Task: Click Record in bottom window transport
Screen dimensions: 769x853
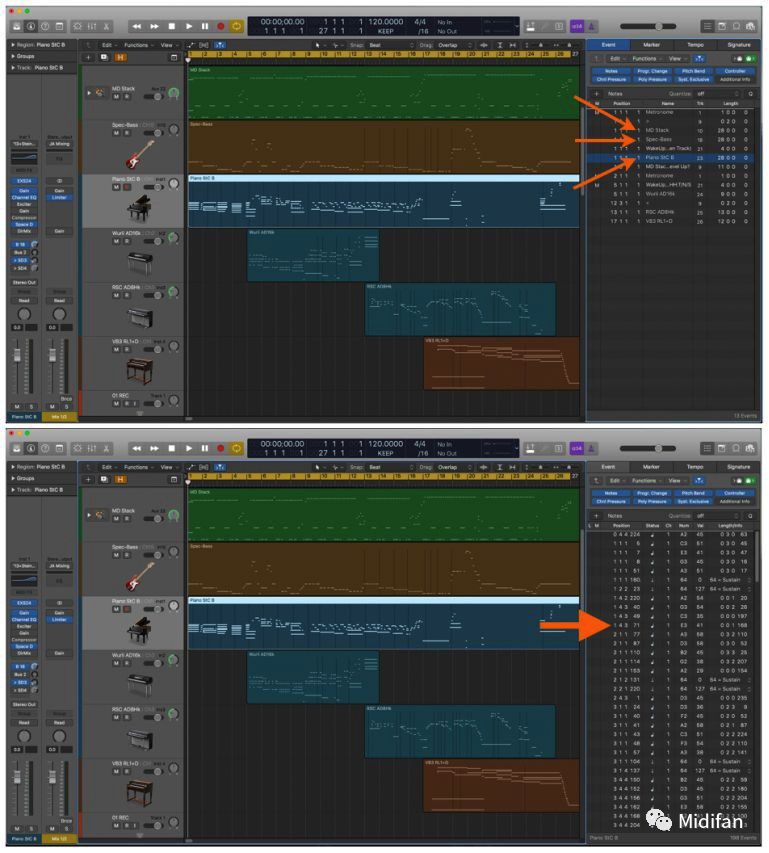Action: click(x=221, y=448)
